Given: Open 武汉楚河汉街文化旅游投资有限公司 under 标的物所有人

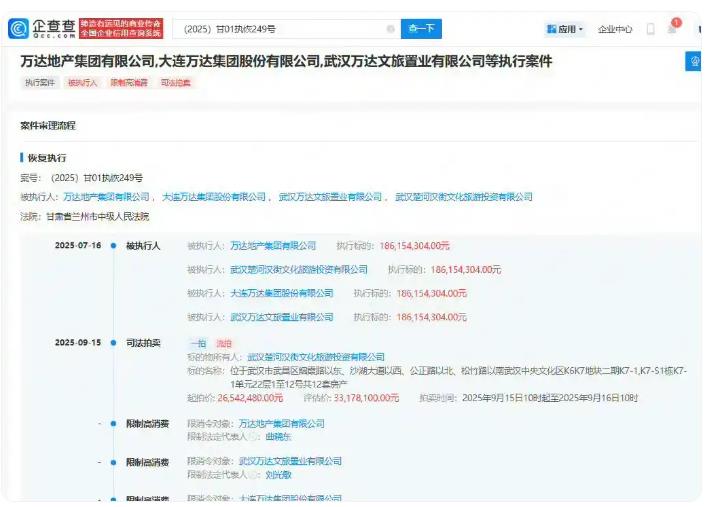Looking at the screenshot, I should 315,356.
